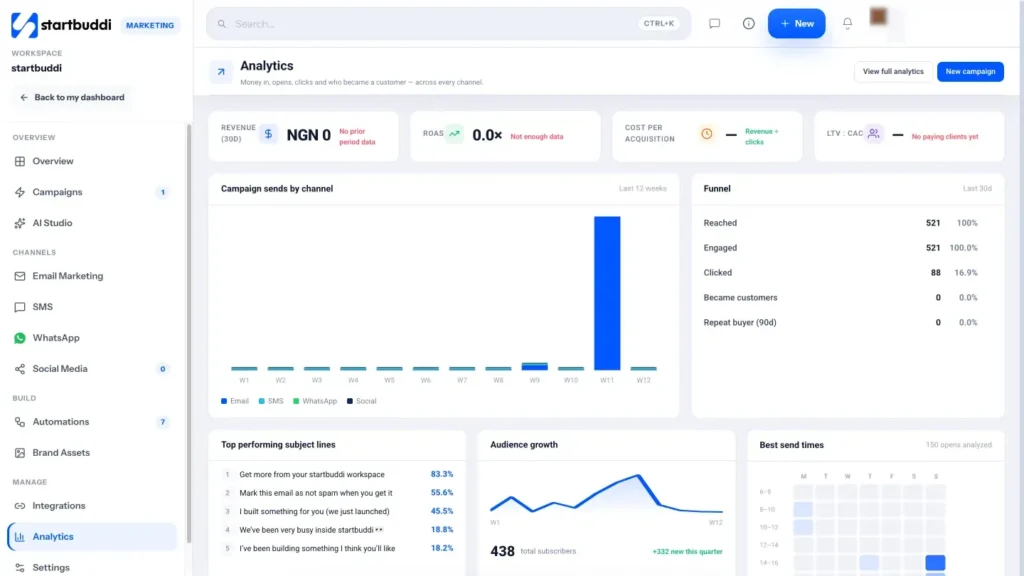Click the W9 bar in chart
1024x576 pixels.
tap(534, 366)
